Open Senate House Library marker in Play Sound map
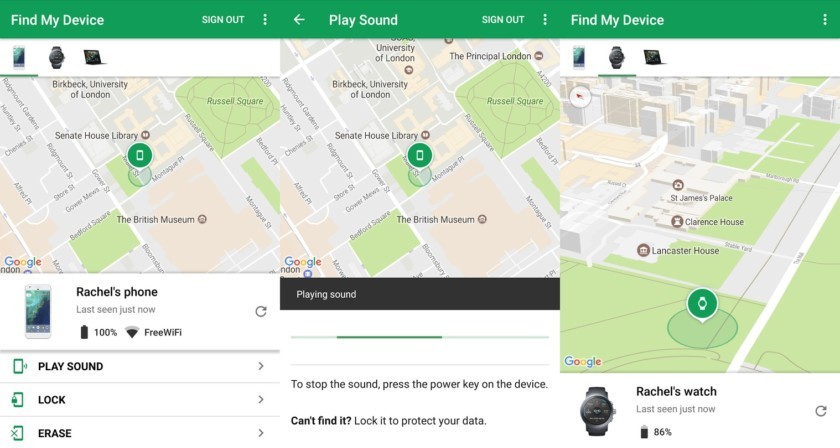Screen dimensions: 840x448 coord(425,136)
